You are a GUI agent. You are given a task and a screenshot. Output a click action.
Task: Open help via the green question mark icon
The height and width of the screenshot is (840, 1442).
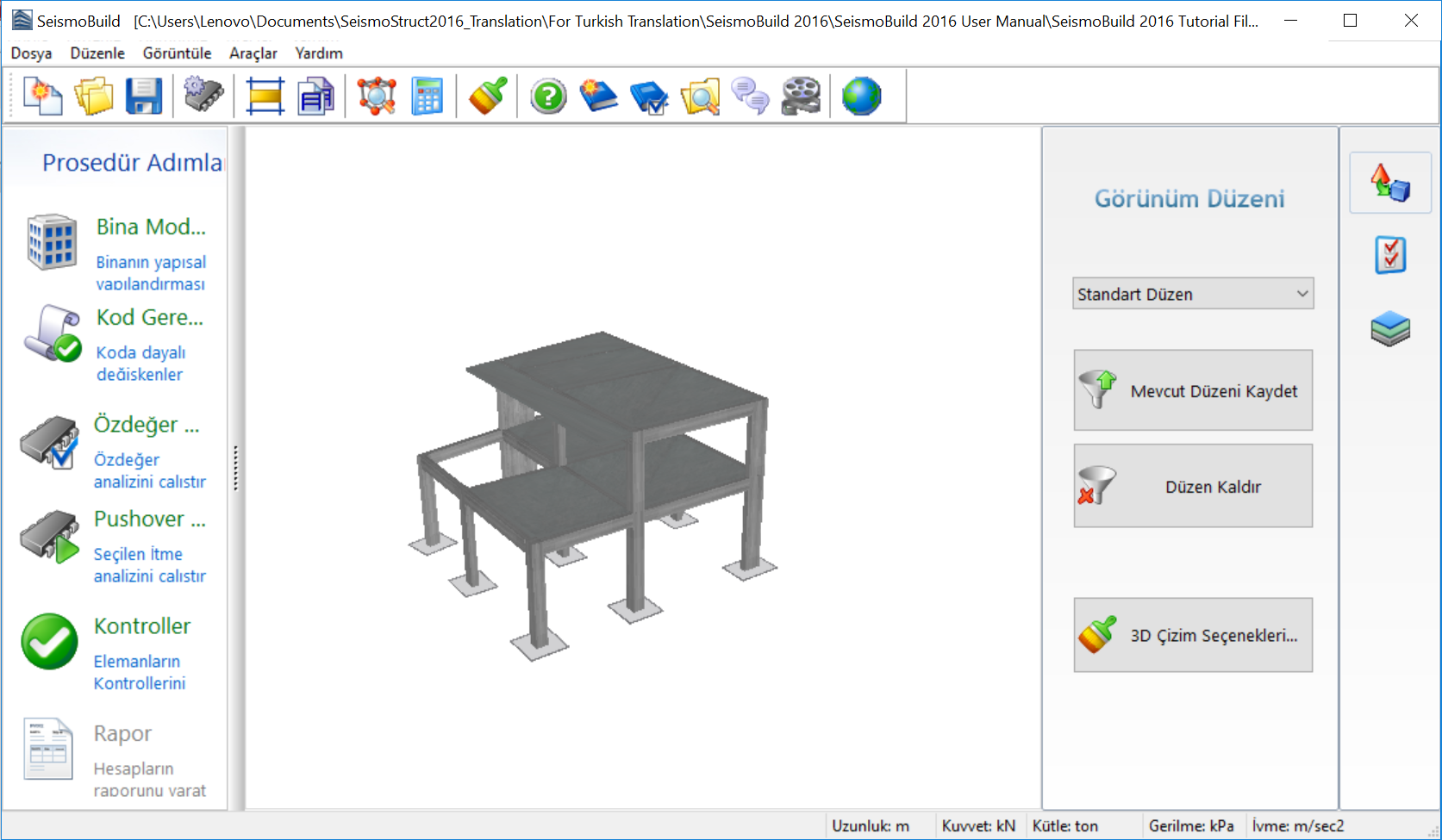click(x=548, y=96)
